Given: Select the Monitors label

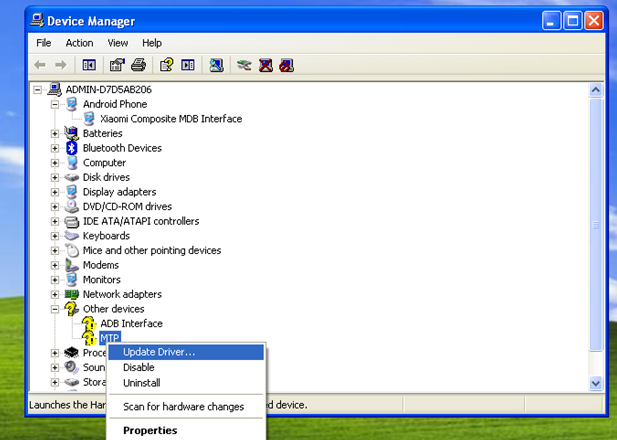Looking at the screenshot, I should point(102,280).
